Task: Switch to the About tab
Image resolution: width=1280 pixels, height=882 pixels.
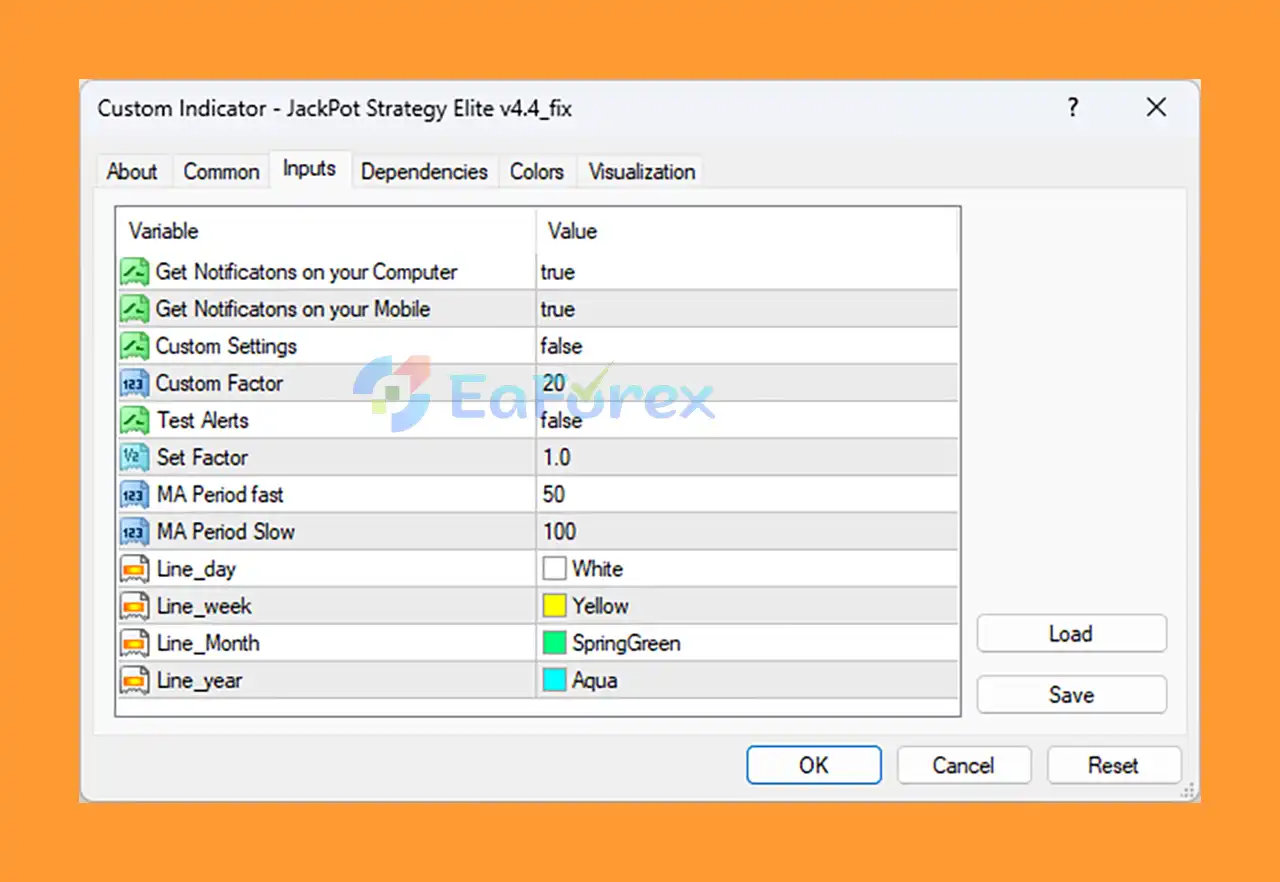Action: point(132,171)
